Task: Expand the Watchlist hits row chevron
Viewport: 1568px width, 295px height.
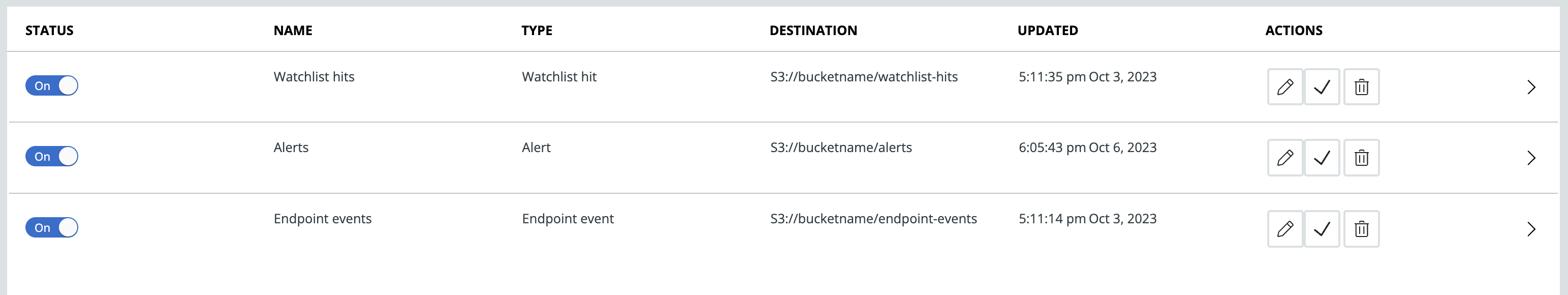Action: tap(1531, 87)
